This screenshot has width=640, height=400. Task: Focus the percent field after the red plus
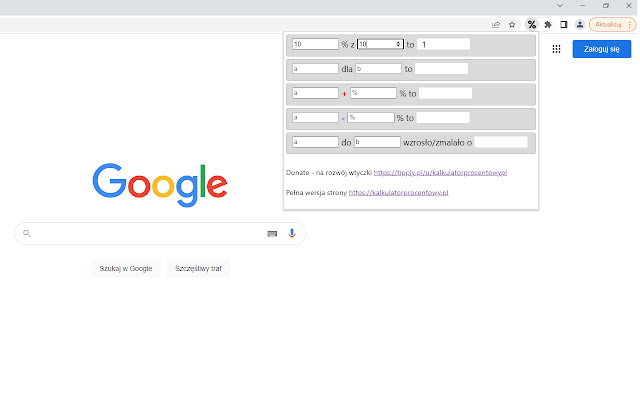click(x=373, y=93)
